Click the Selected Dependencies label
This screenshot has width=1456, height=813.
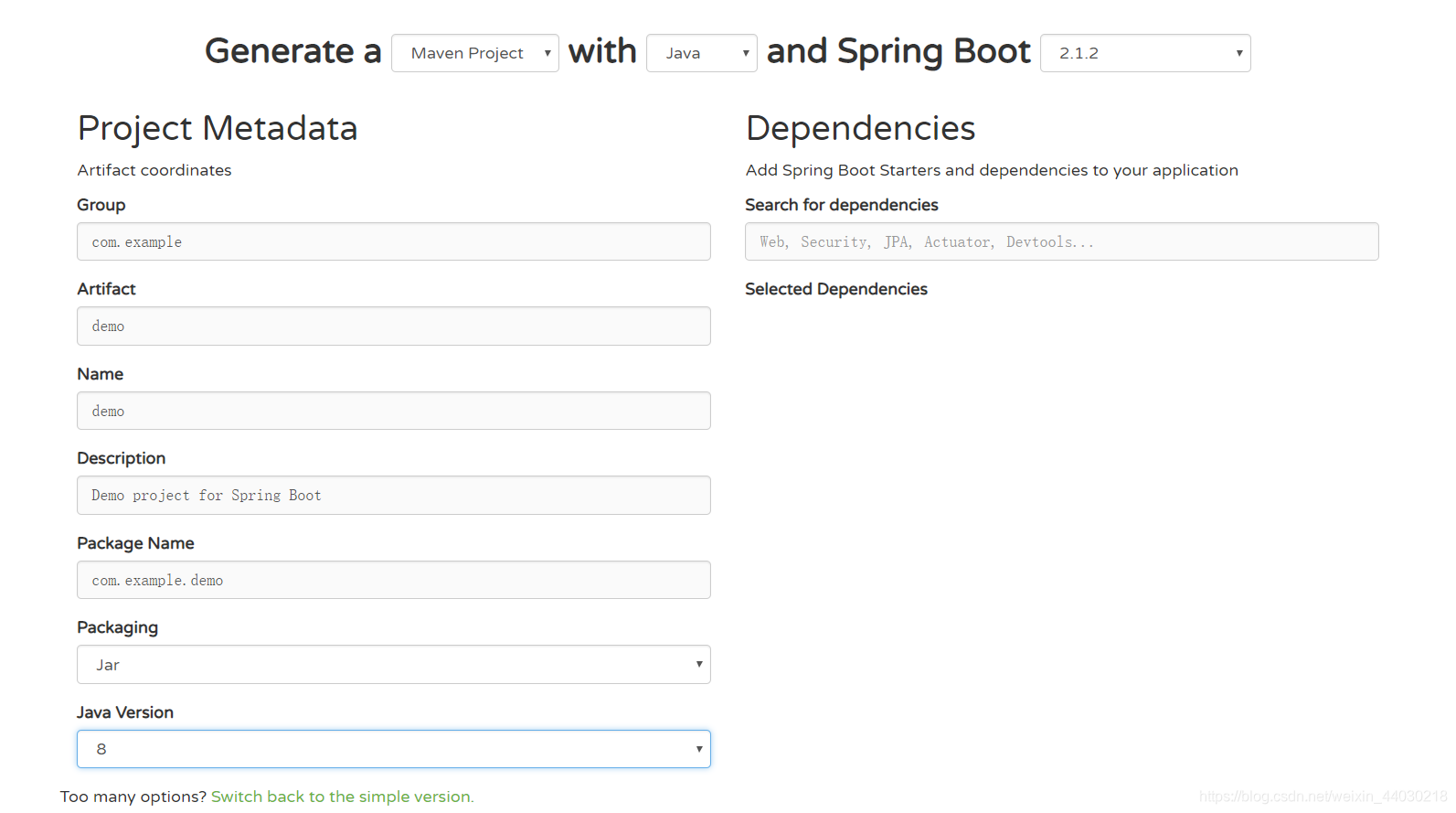click(836, 289)
